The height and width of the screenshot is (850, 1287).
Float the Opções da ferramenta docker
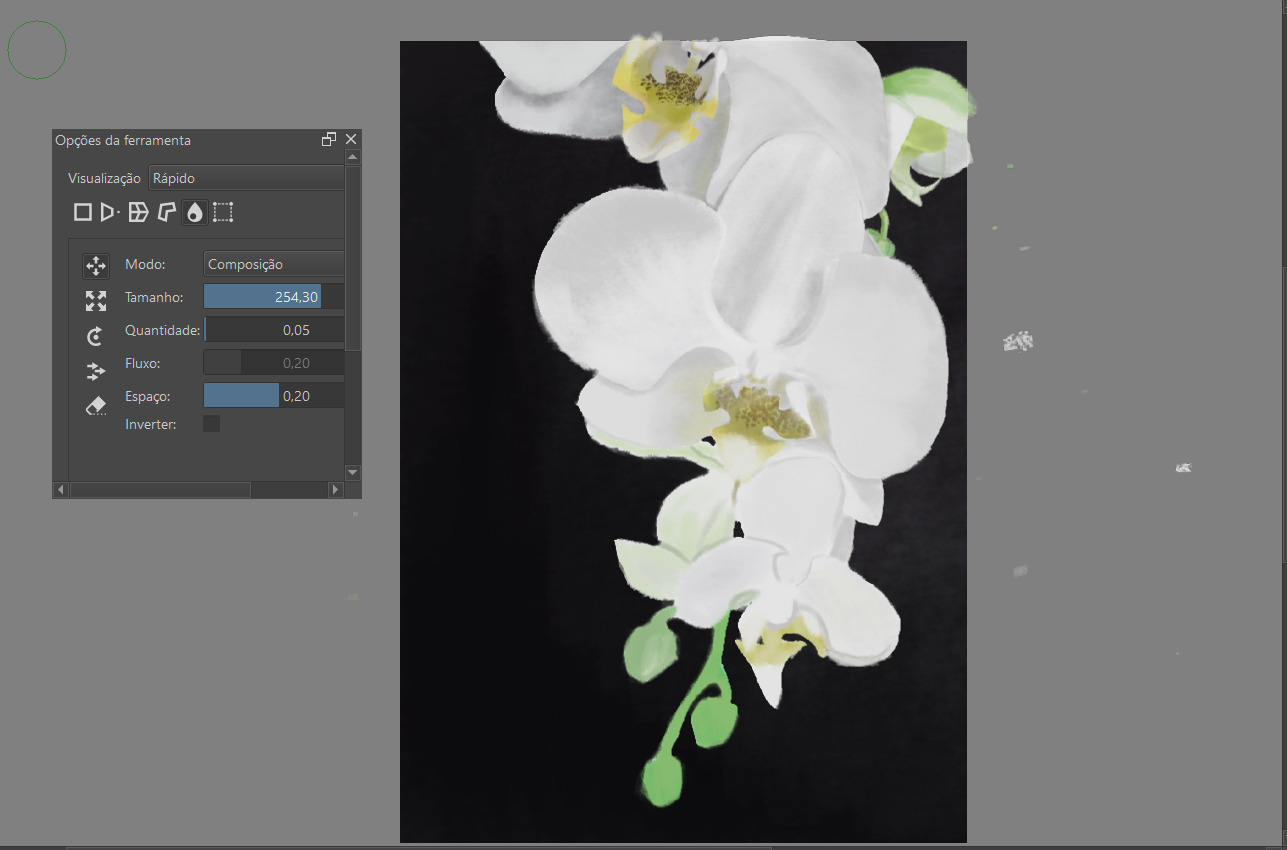pyautogui.click(x=329, y=140)
